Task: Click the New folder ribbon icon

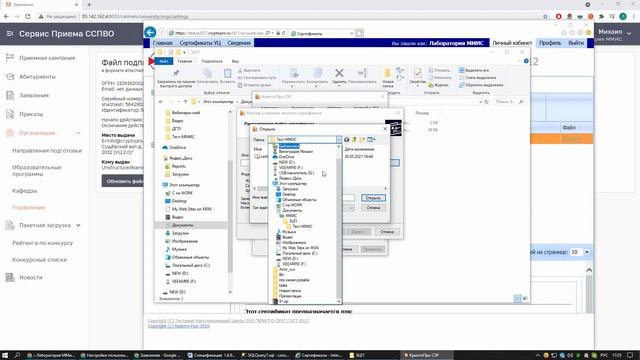Action: [x=387, y=73]
